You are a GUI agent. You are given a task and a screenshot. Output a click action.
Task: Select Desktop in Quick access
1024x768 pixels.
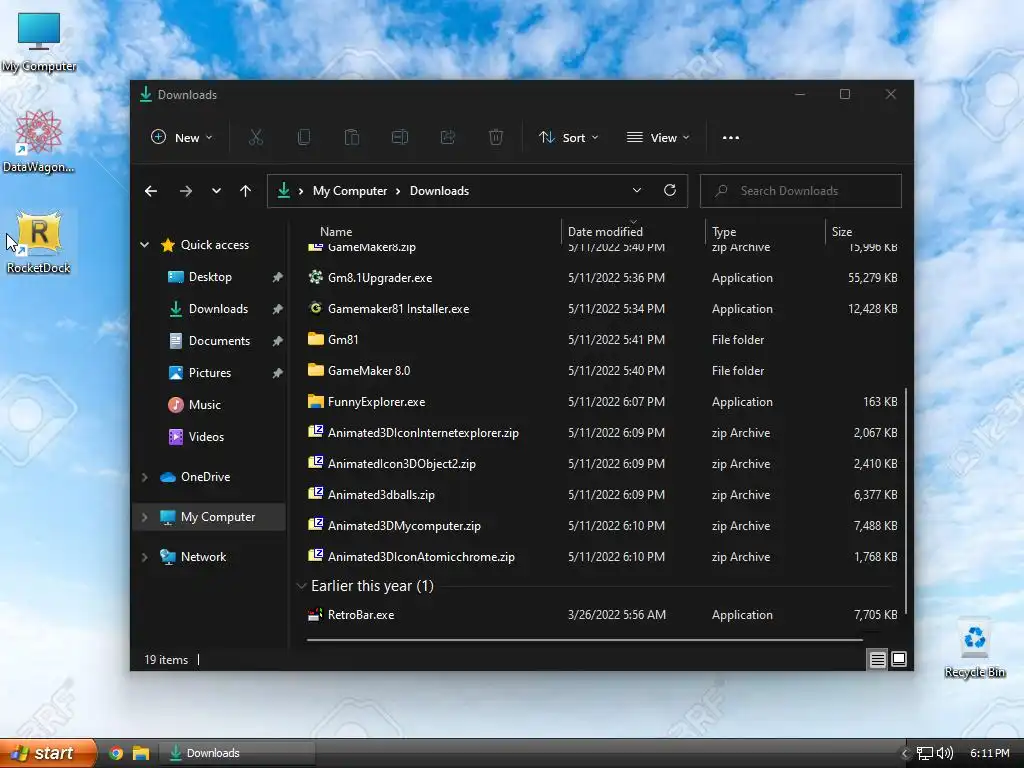(x=210, y=277)
